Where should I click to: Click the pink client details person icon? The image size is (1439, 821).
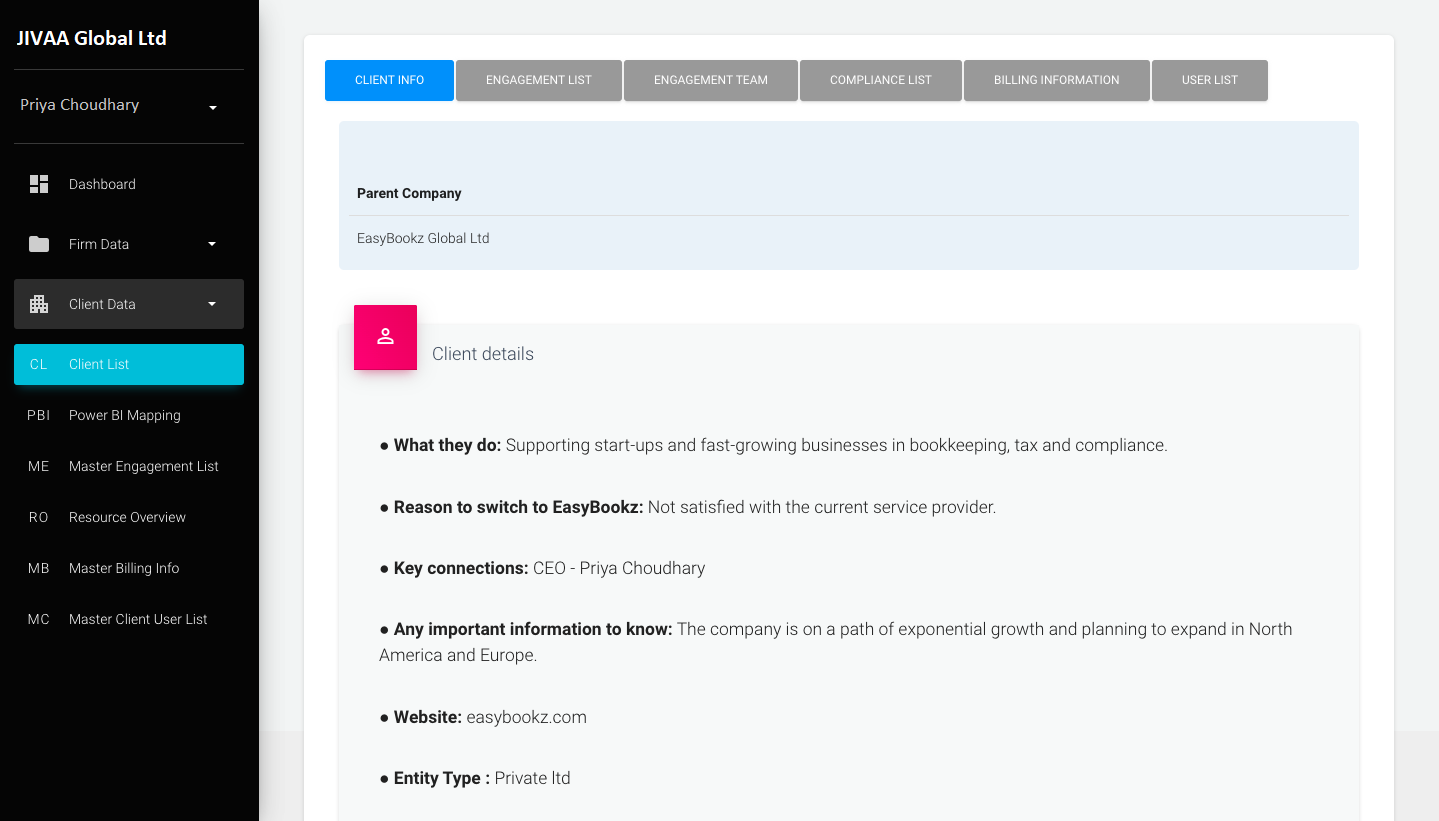(385, 337)
